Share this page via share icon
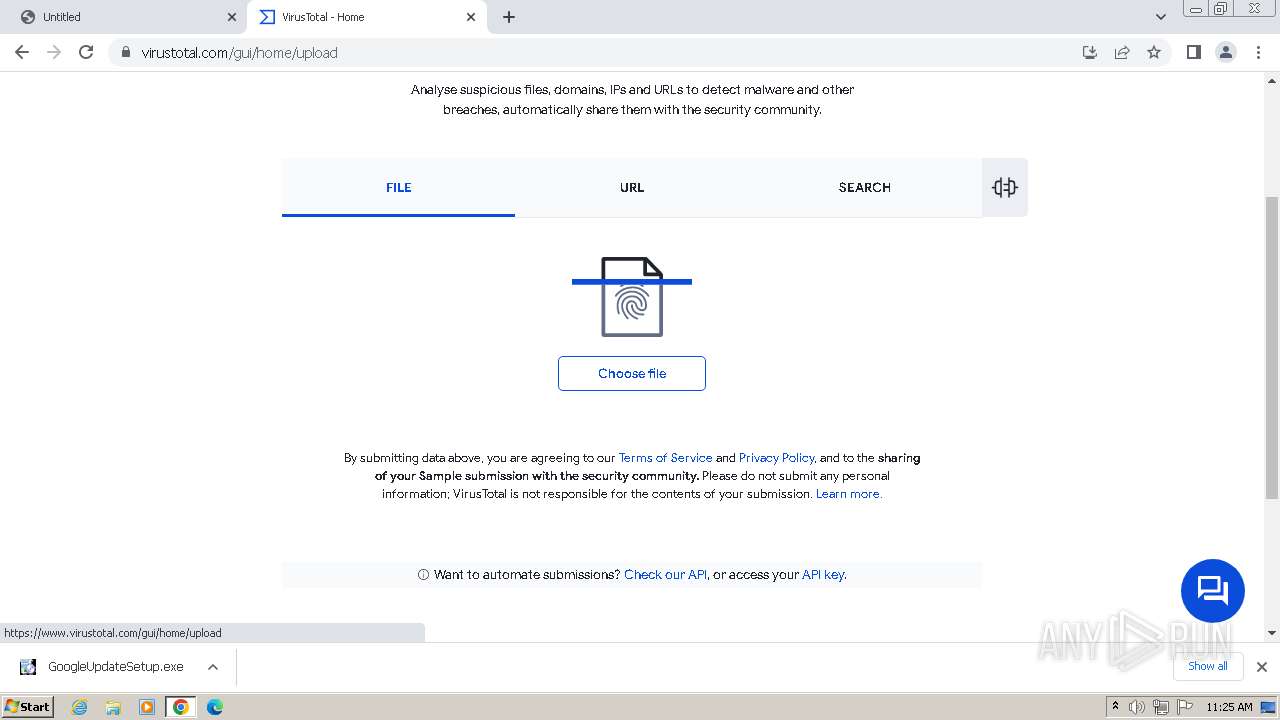This screenshot has height=720, width=1280. [1122, 52]
